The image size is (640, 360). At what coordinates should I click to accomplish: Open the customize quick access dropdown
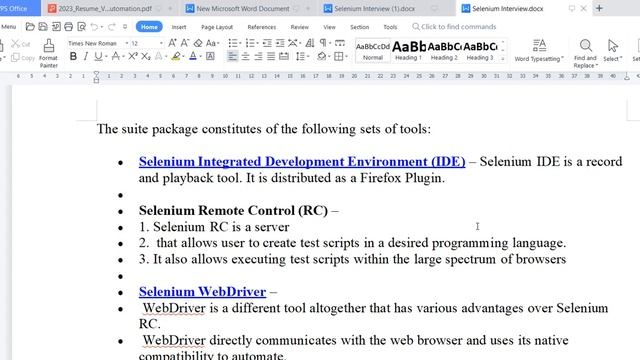pyautogui.click(x=125, y=27)
